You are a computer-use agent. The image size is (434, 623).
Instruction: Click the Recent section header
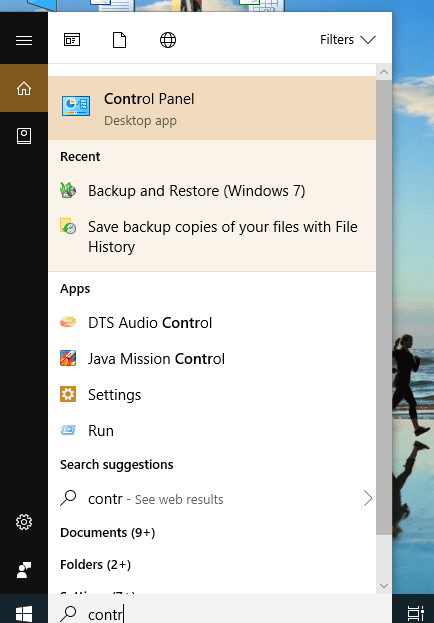click(x=80, y=157)
